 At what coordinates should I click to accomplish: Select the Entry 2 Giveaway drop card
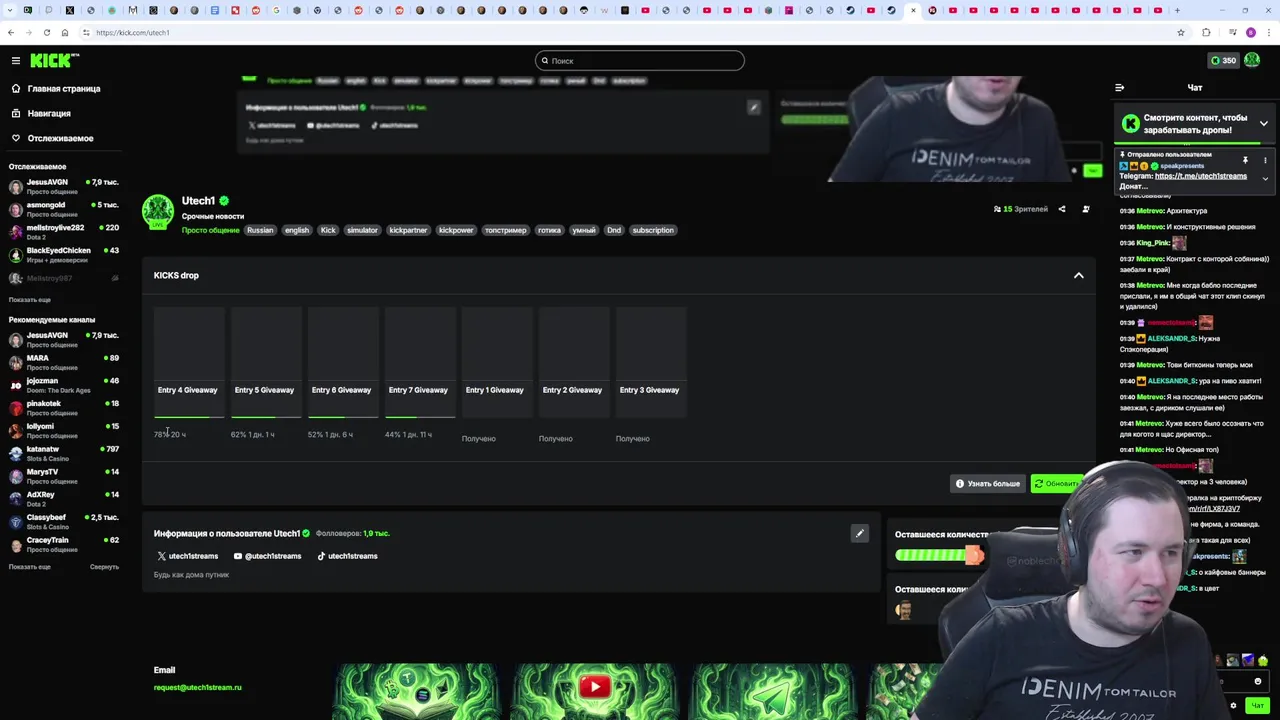click(573, 362)
